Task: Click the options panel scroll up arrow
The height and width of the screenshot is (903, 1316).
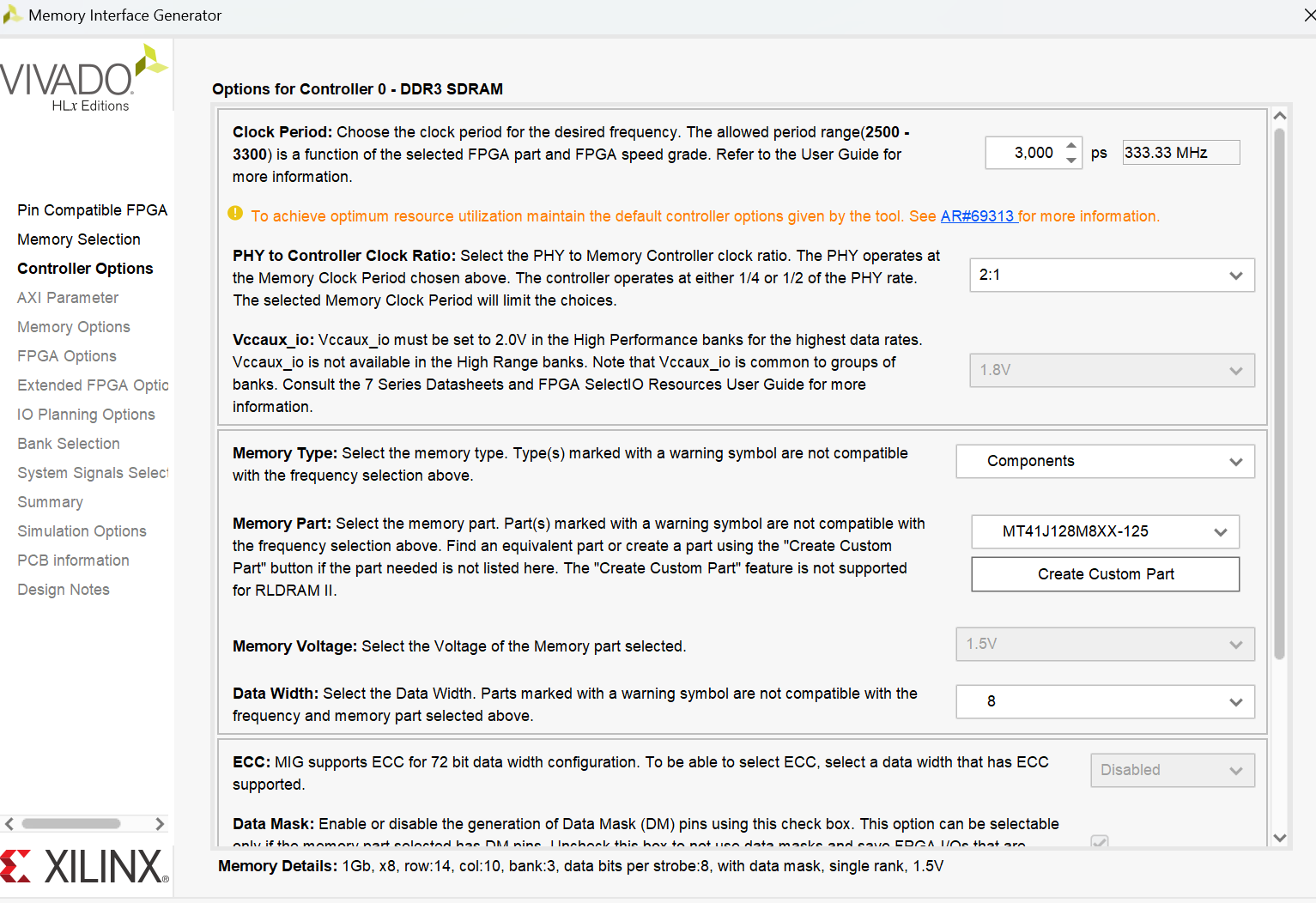Action: [1279, 116]
